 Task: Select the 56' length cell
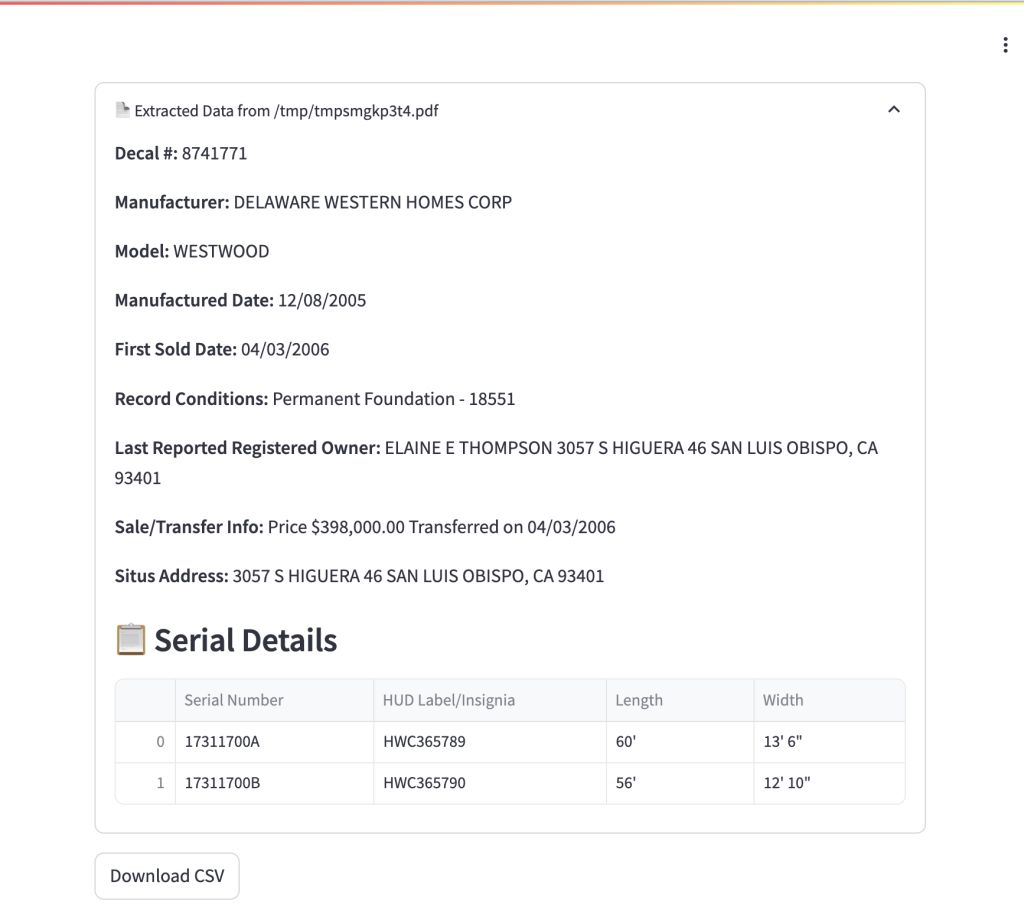tap(626, 783)
